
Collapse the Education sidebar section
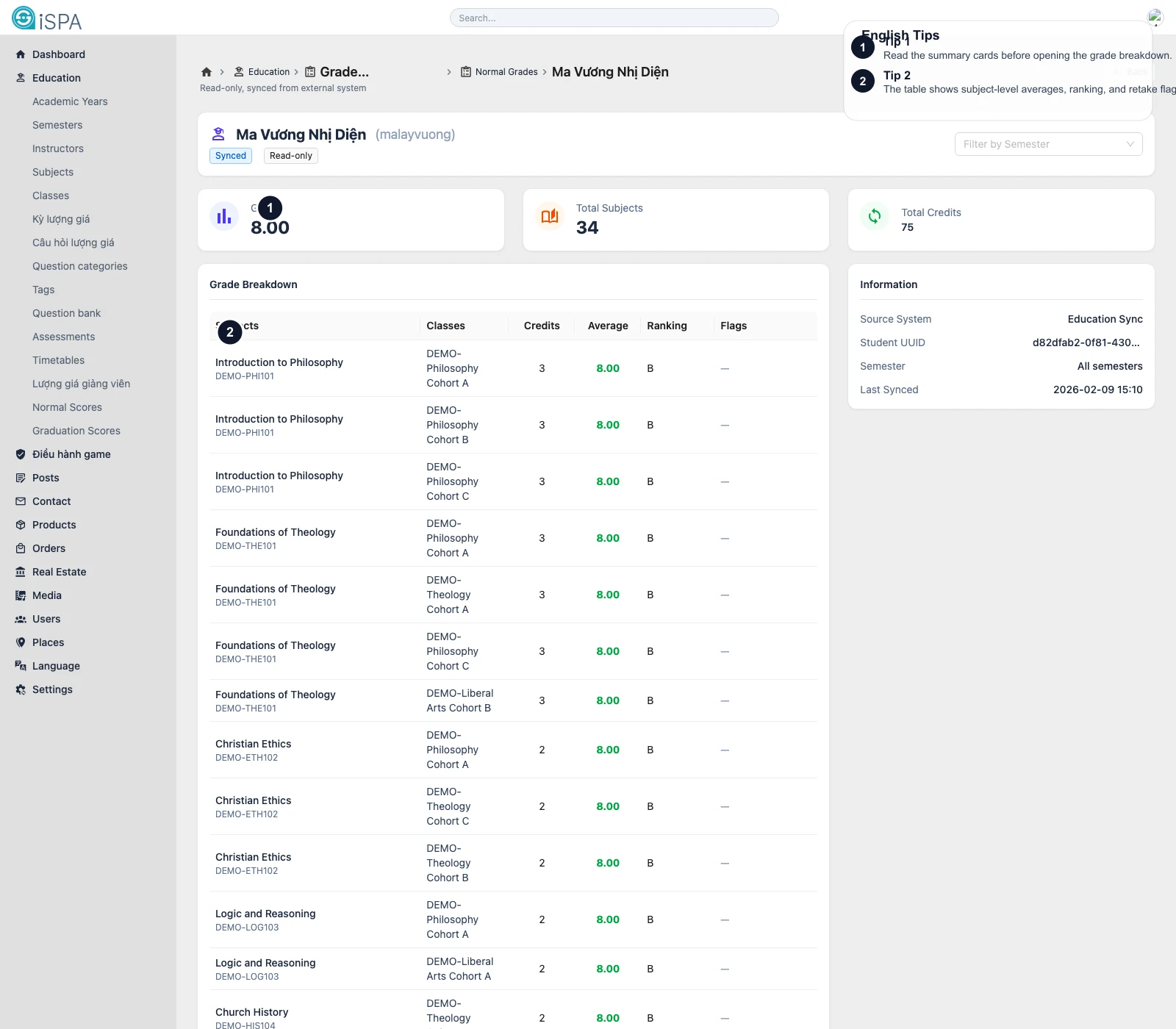coord(57,78)
